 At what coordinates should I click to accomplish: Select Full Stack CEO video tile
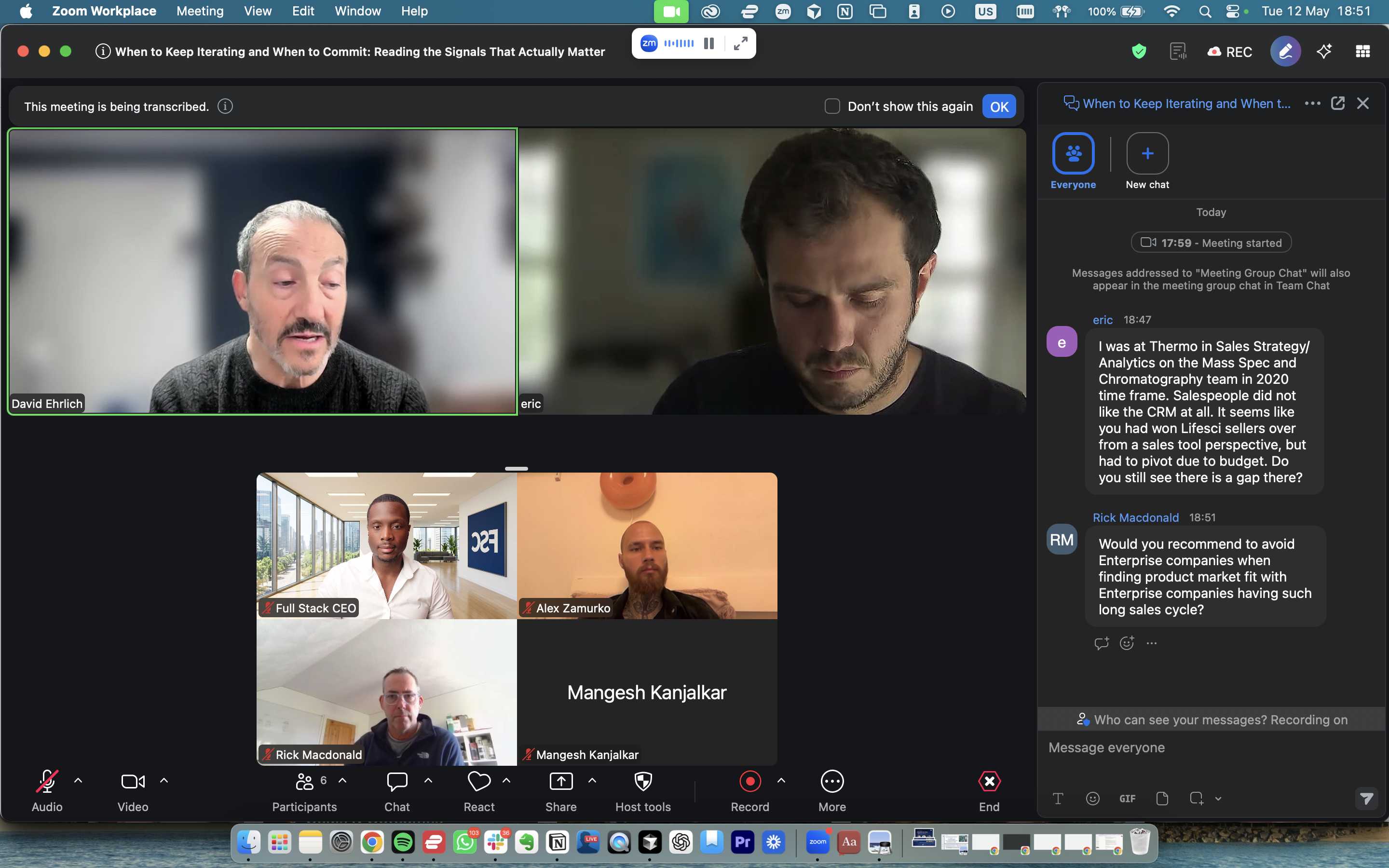[386, 545]
